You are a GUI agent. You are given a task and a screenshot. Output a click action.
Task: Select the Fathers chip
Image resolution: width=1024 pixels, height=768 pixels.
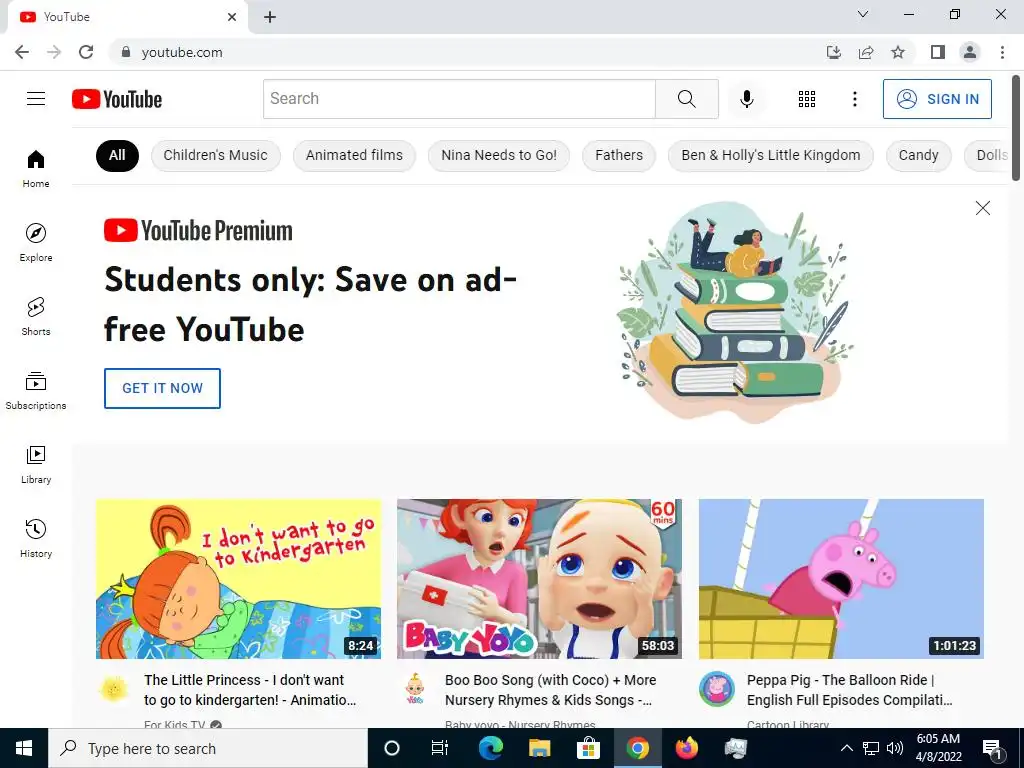618,155
